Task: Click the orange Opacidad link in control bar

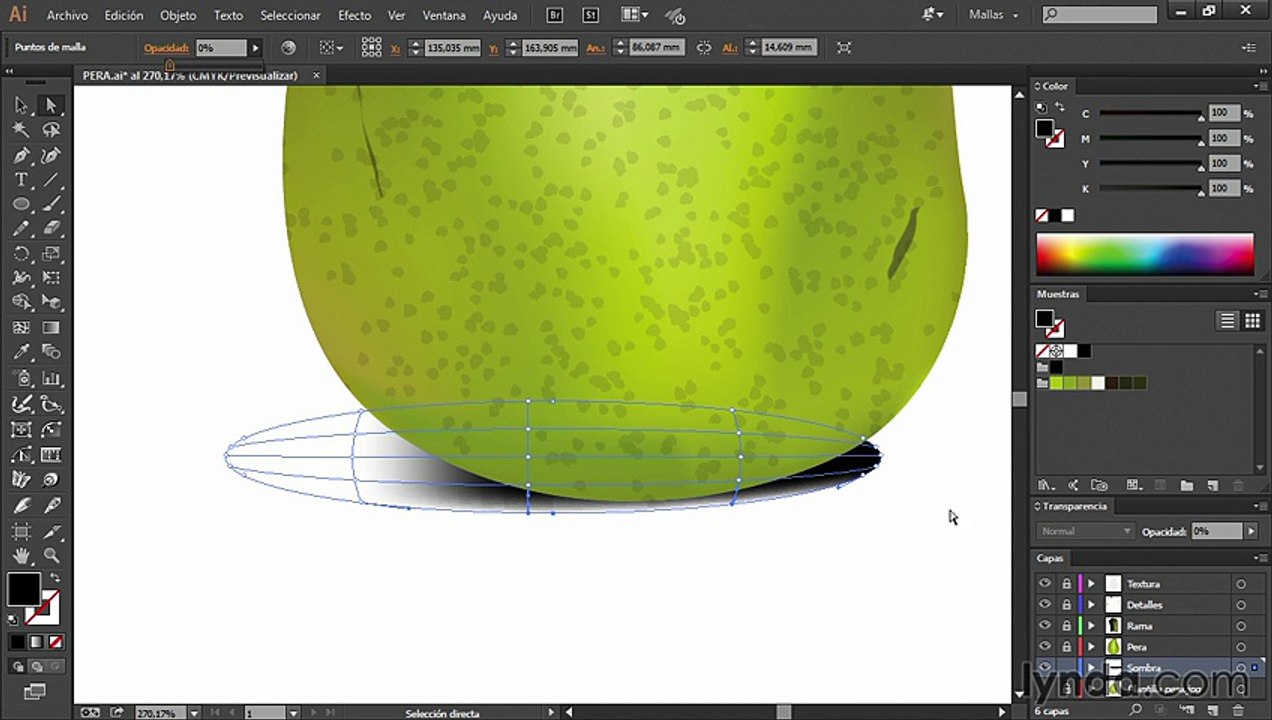Action: (166, 48)
